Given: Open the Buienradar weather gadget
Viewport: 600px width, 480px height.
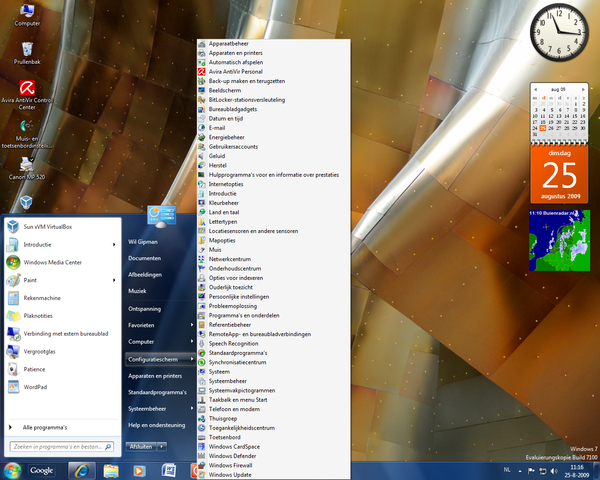Looking at the screenshot, I should tap(559, 240).
